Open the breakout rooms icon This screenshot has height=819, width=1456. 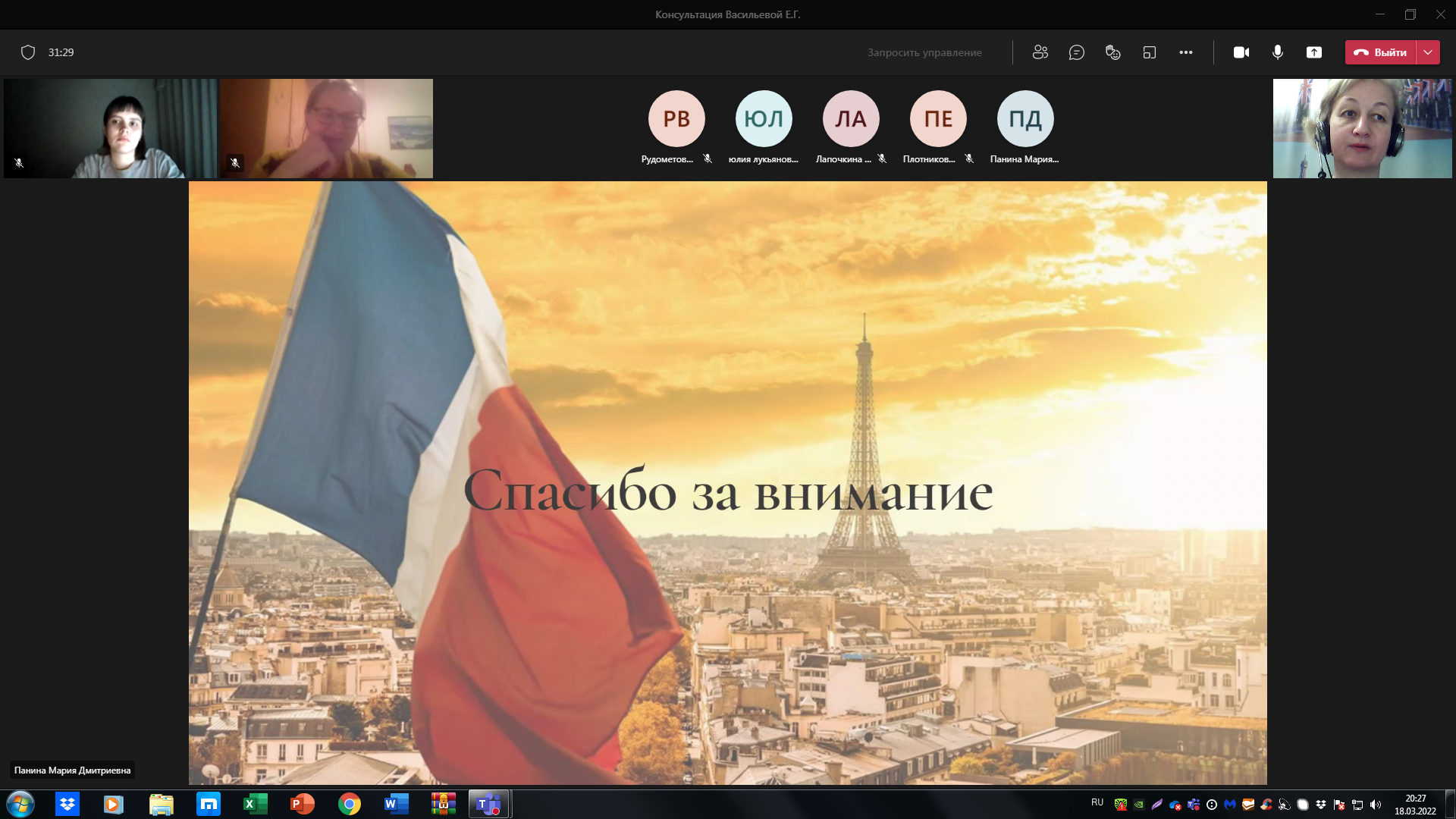tap(1150, 52)
